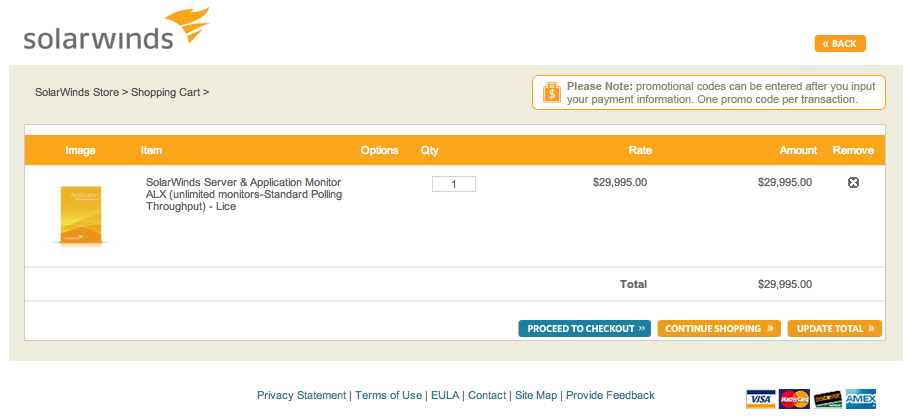
Task: Click the Amex card icon
Action: click(x=860, y=398)
